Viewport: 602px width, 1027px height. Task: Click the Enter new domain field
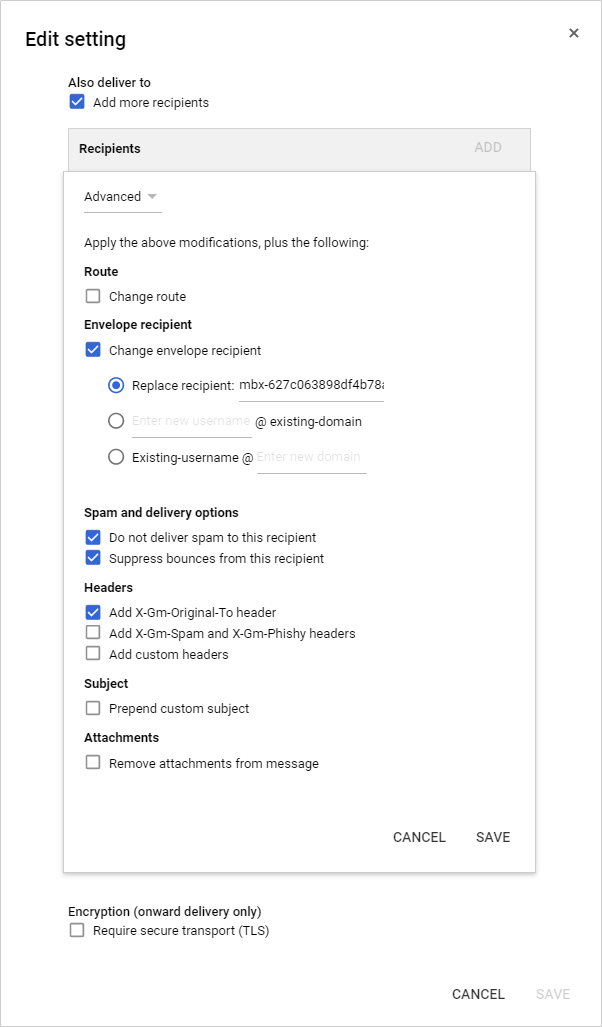[311, 458]
